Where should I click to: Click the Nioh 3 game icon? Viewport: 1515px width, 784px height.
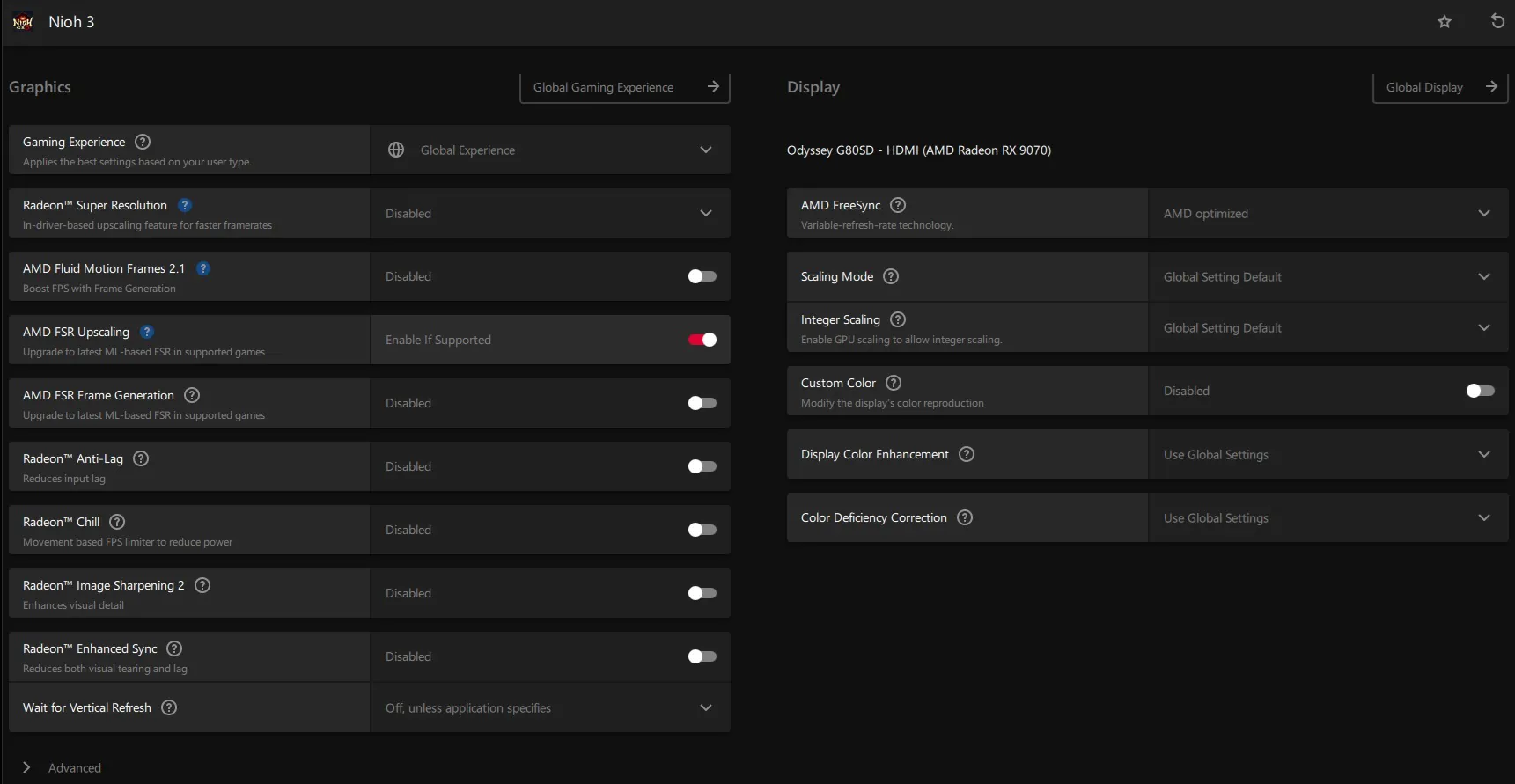pyautogui.click(x=23, y=22)
